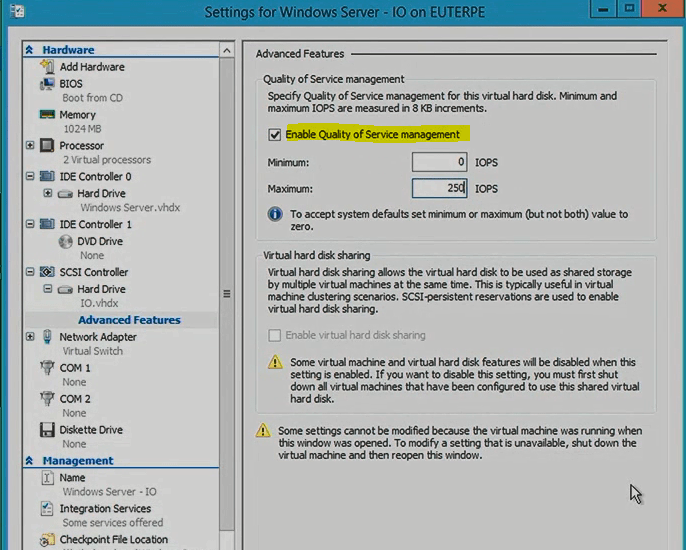This screenshot has width=686, height=550.
Task: Select the BIOS icon in hardware list
Action: [47, 84]
